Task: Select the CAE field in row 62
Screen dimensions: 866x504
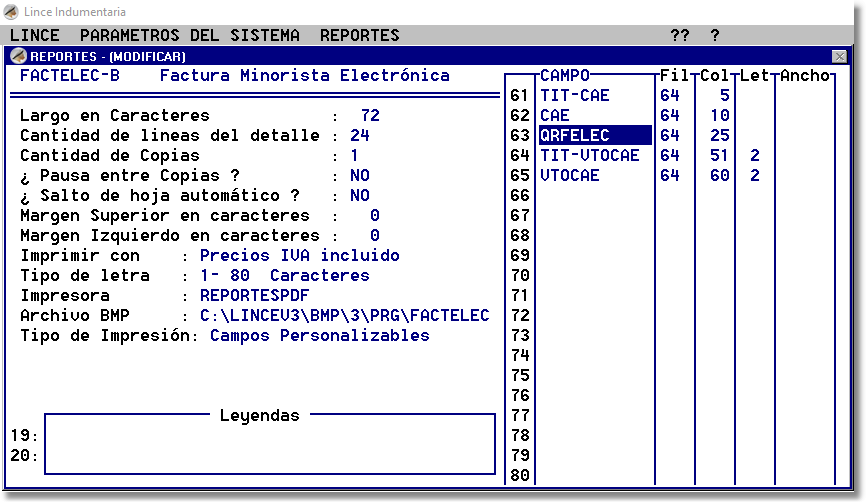Action: (555, 115)
